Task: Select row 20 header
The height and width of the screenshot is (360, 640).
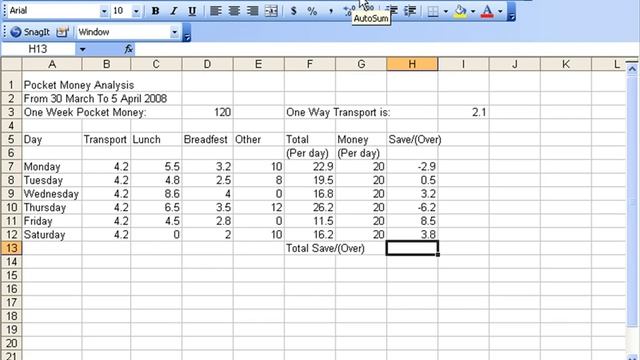Action: 11,343
